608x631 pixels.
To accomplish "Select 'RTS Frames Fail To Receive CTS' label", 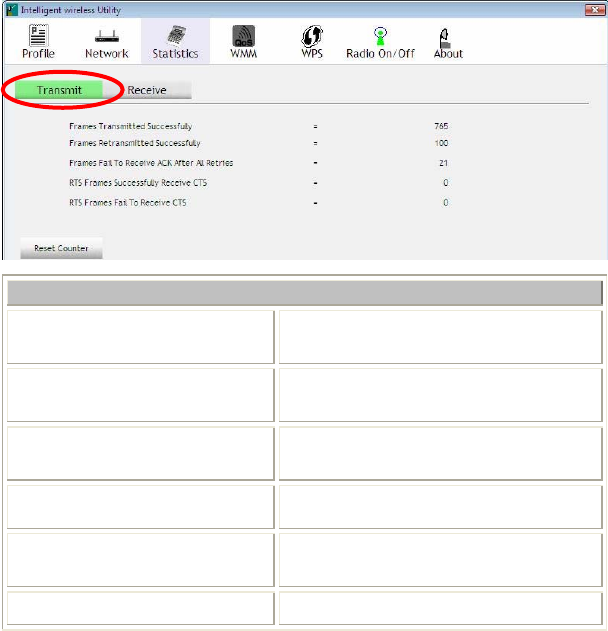I will coord(128,202).
